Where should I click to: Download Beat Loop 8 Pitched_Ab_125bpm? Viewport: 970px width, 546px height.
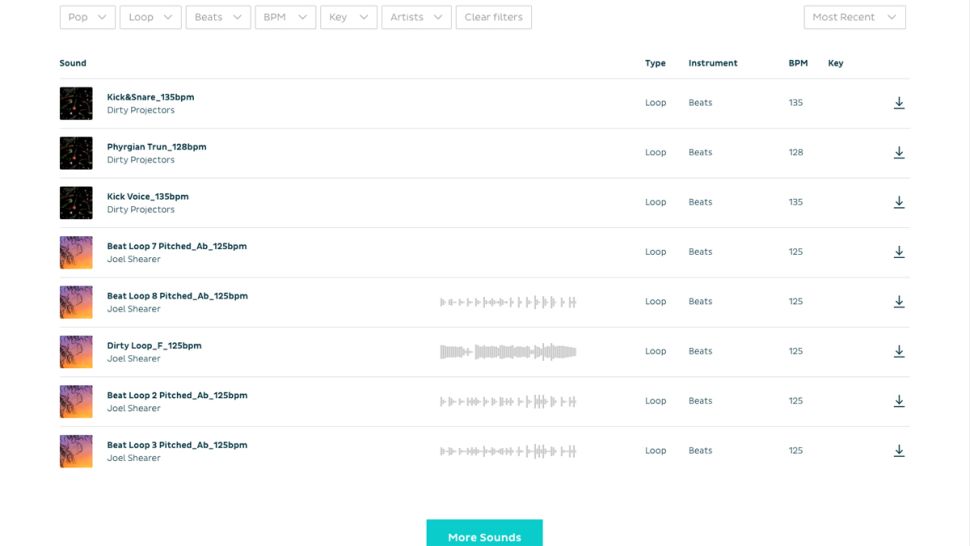click(898, 302)
